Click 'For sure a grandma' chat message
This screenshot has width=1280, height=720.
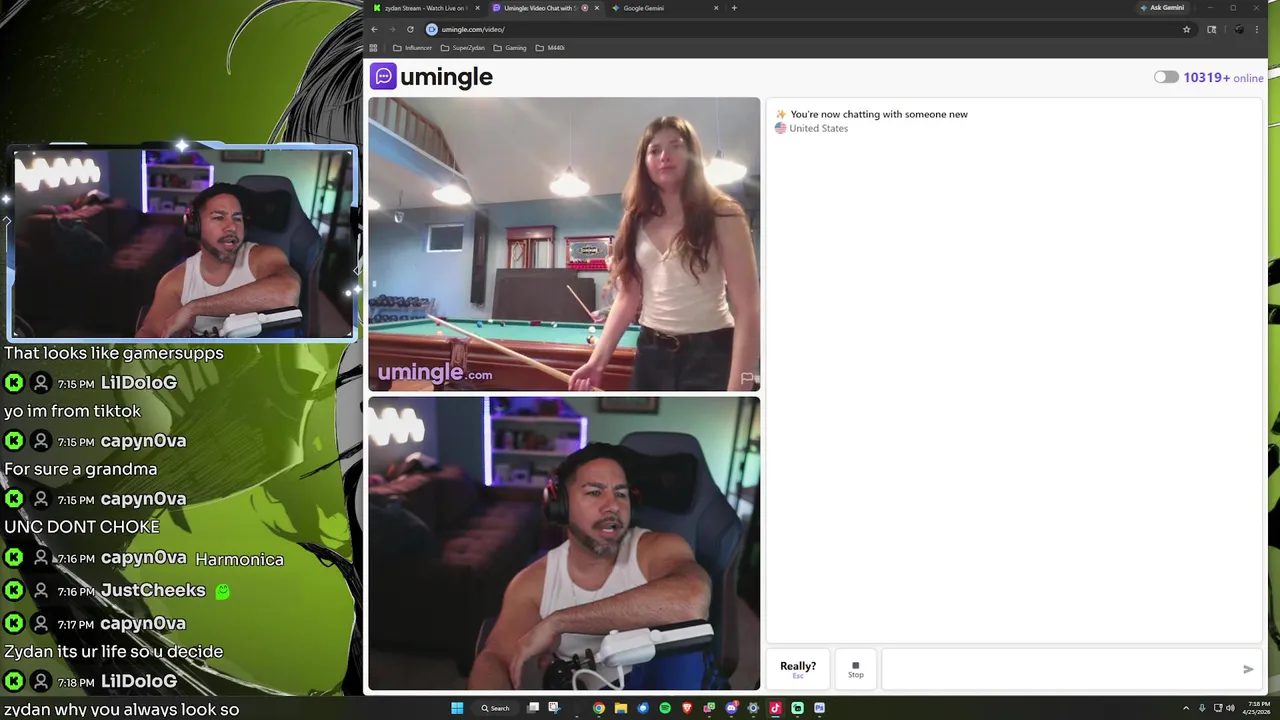pos(81,469)
